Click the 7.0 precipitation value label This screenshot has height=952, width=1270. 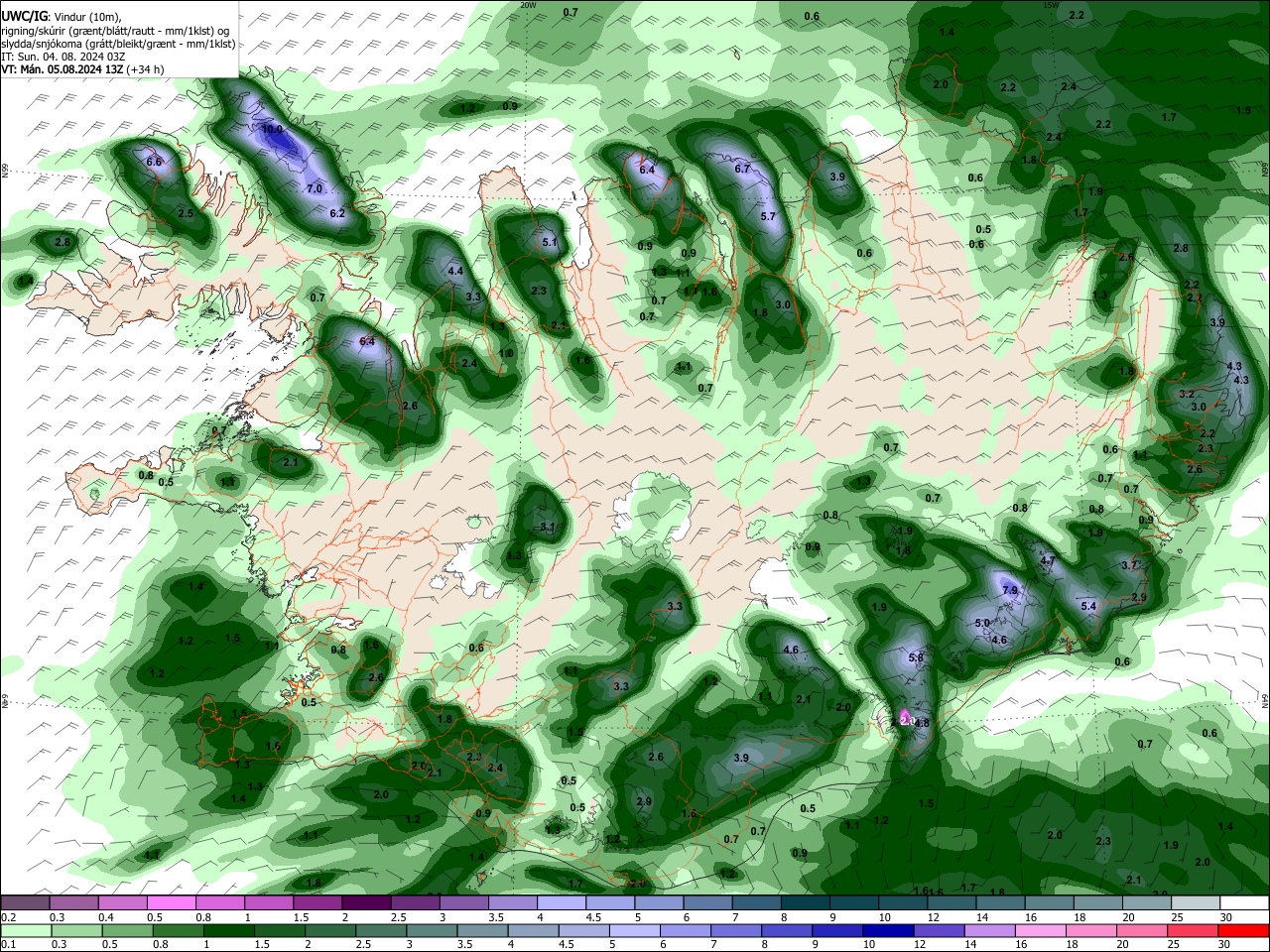tap(316, 188)
